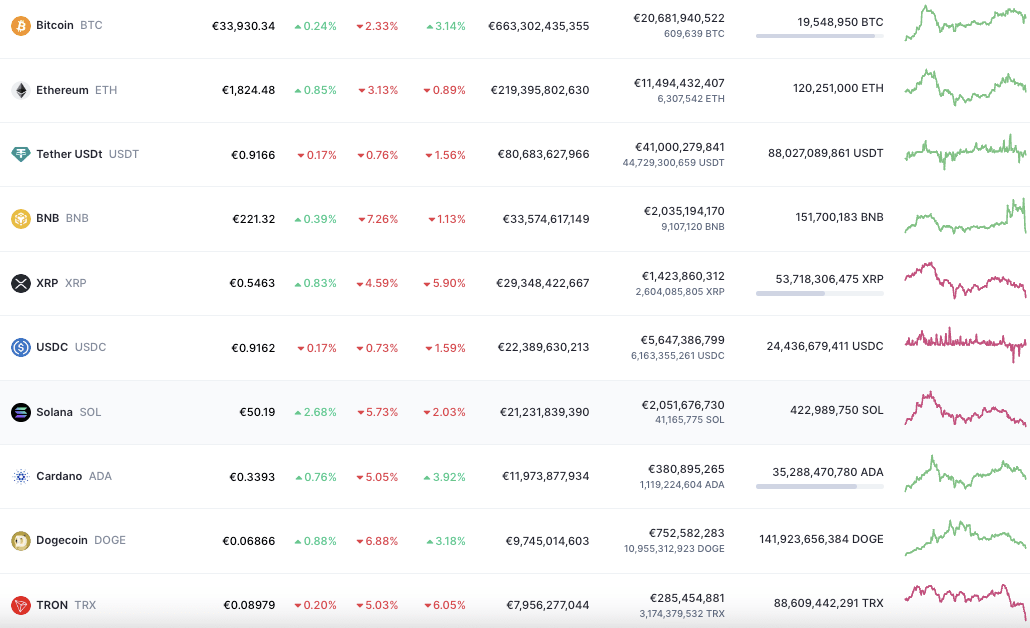Go to Tether USDt details

[x=69, y=154]
